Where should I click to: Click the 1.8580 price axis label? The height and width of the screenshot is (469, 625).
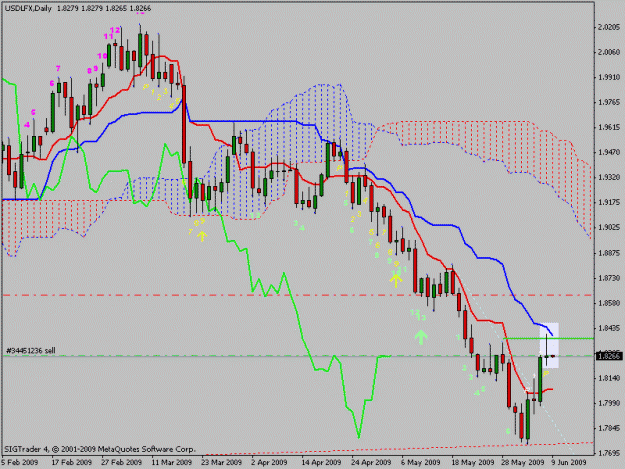point(609,303)
